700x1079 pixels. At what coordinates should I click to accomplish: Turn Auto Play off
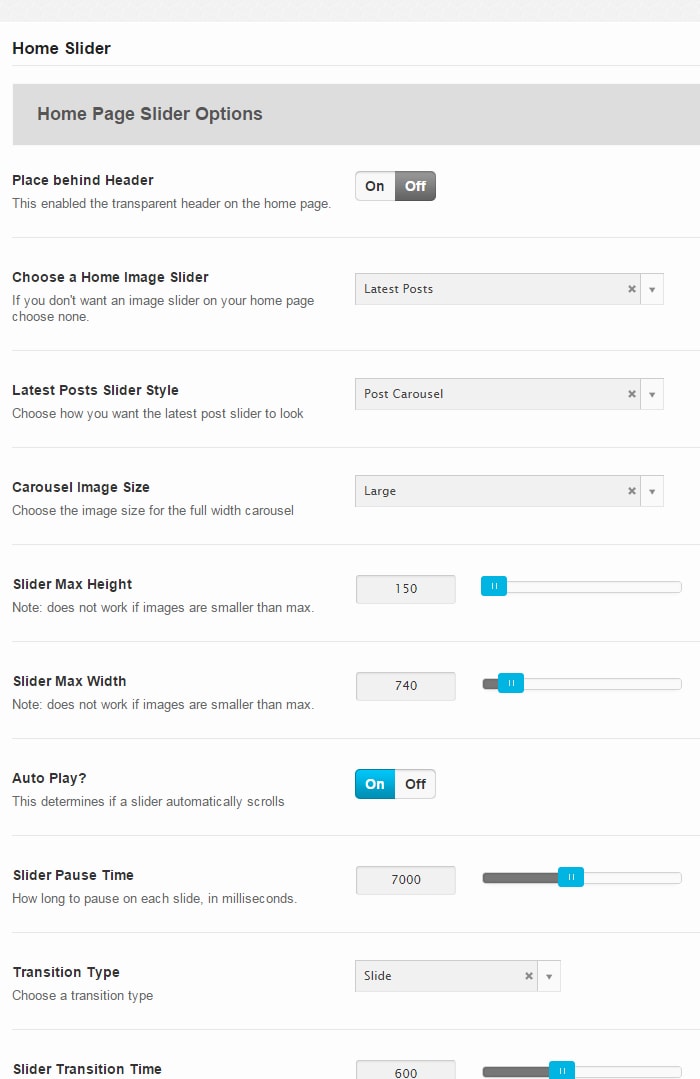[415, 784]
